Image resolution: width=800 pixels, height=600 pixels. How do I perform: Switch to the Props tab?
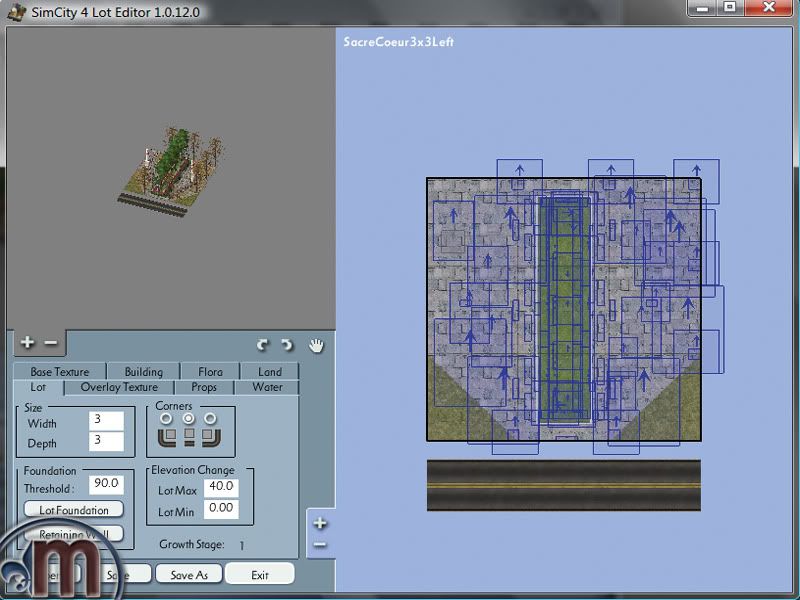point(204,387)
